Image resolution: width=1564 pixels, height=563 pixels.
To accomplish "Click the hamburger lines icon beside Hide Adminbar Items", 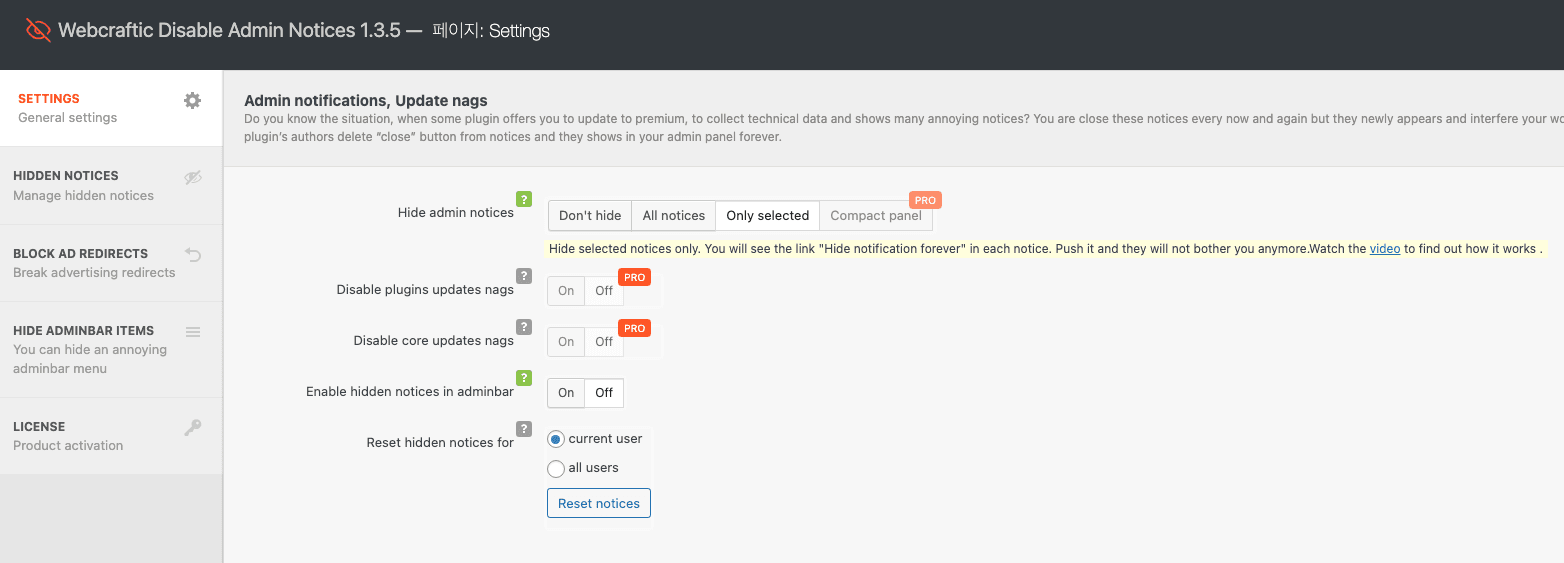I will [x=193, y=332].
